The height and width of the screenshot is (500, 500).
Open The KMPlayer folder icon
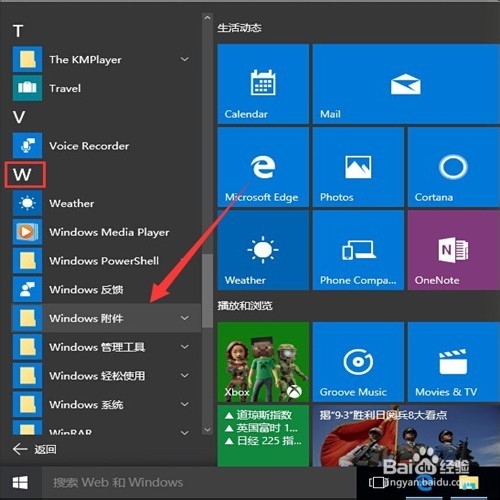[x=27, y=59]
